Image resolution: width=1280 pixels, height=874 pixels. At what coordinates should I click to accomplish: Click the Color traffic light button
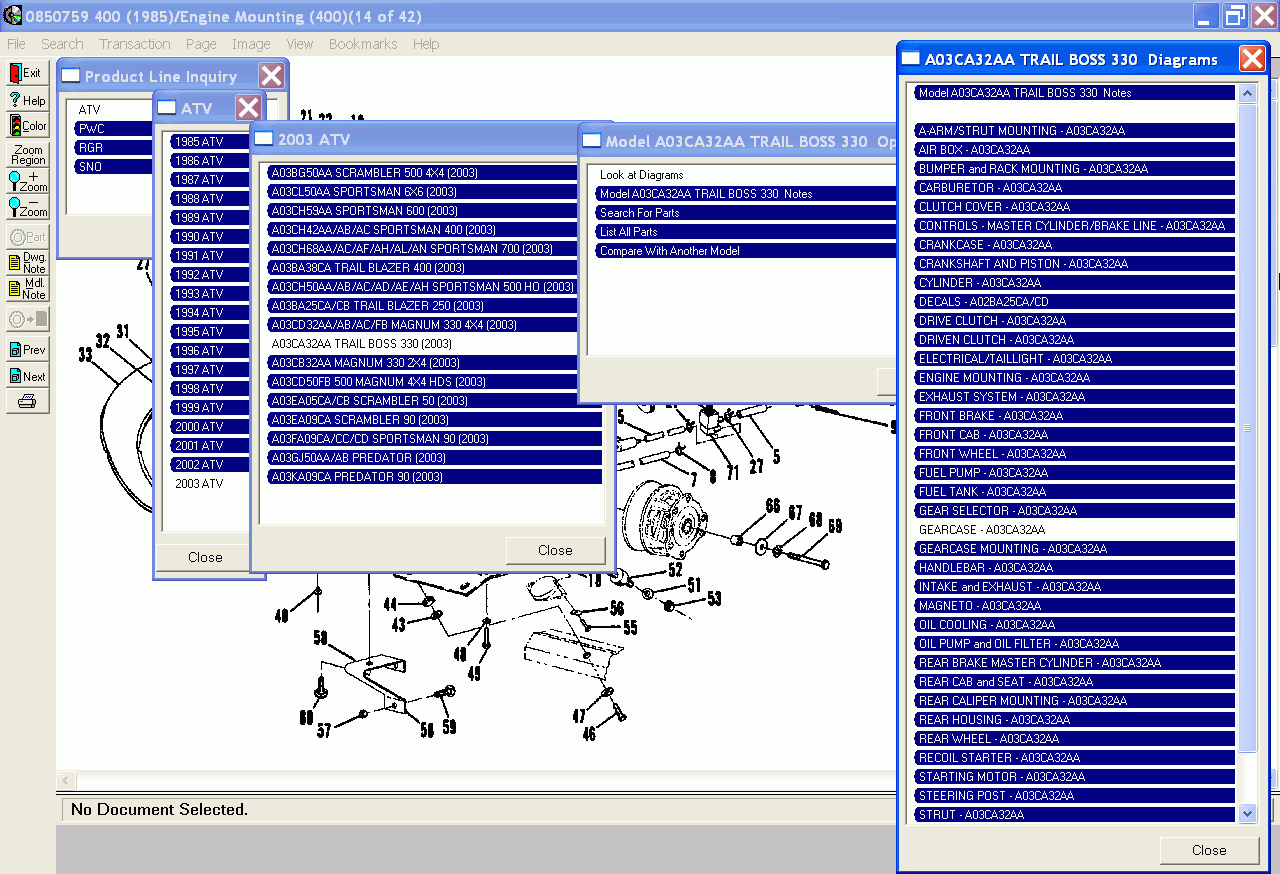(x=27, y=126)
